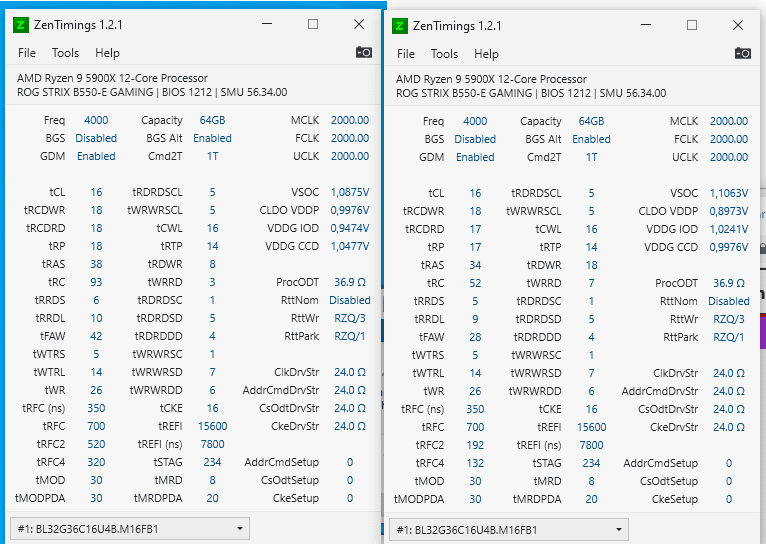Click the camera screenshot icon in left ZenTimings window
Viewport: 766px width, 544px height.
(363, 52)
